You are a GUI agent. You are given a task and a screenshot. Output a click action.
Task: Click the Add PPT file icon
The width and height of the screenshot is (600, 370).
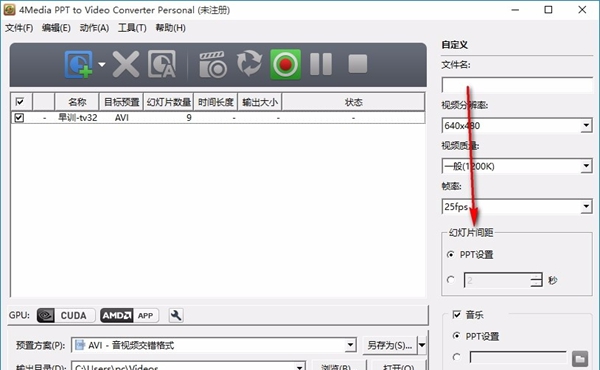click(79, 64)
